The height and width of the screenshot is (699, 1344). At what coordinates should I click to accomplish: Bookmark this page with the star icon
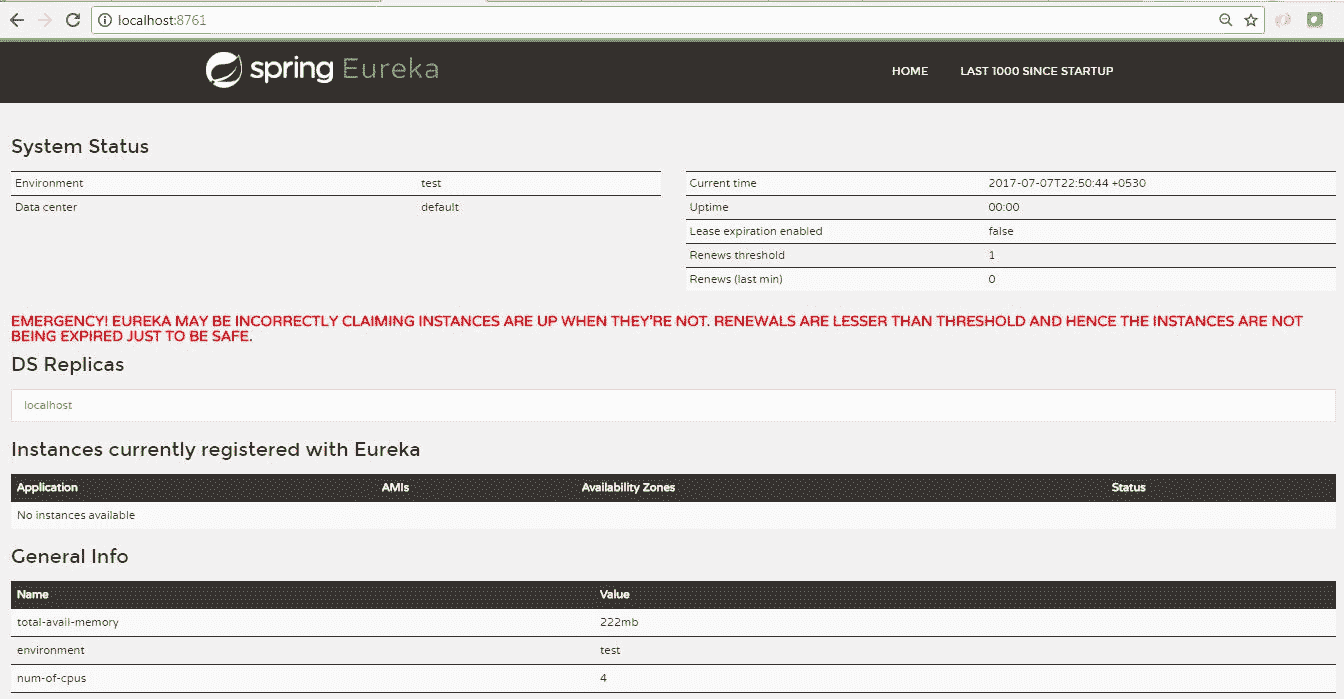click(1251, 20)
